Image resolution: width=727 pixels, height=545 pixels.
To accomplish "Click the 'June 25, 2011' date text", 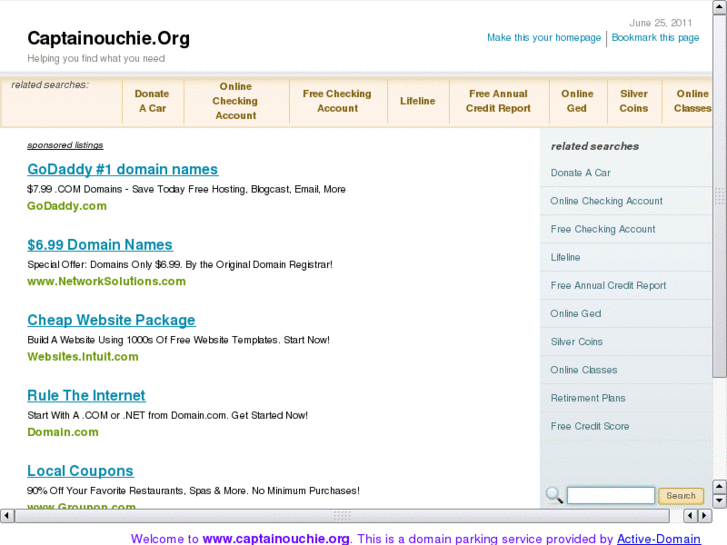I will pyautogui.click(x=660, y=23).
